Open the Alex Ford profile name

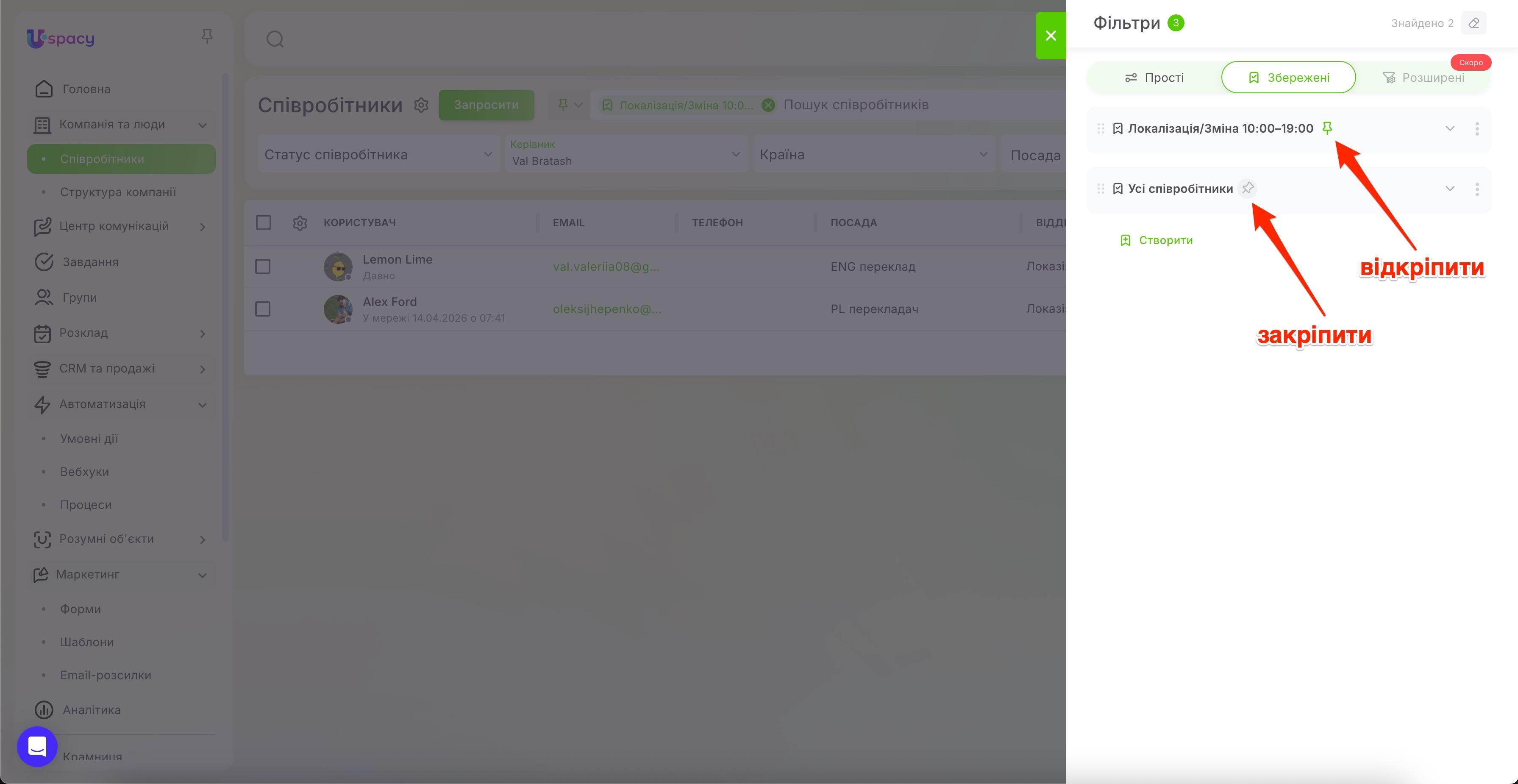pos(389,302)
